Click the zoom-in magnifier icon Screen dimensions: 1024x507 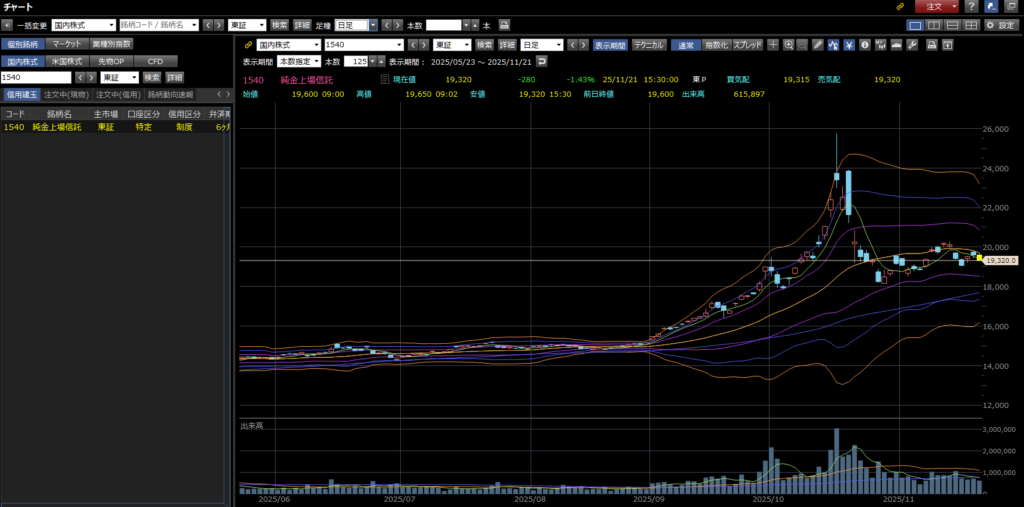pyautogui.click(x=789, y=45)
